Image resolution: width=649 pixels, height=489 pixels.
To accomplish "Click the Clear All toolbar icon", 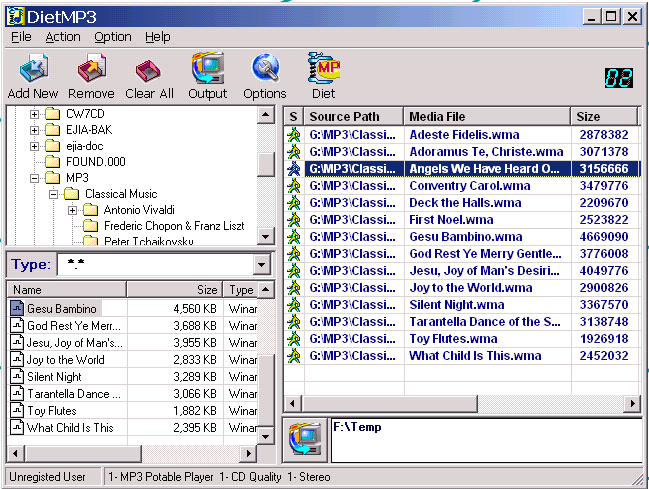I will (x=148, y=70).
